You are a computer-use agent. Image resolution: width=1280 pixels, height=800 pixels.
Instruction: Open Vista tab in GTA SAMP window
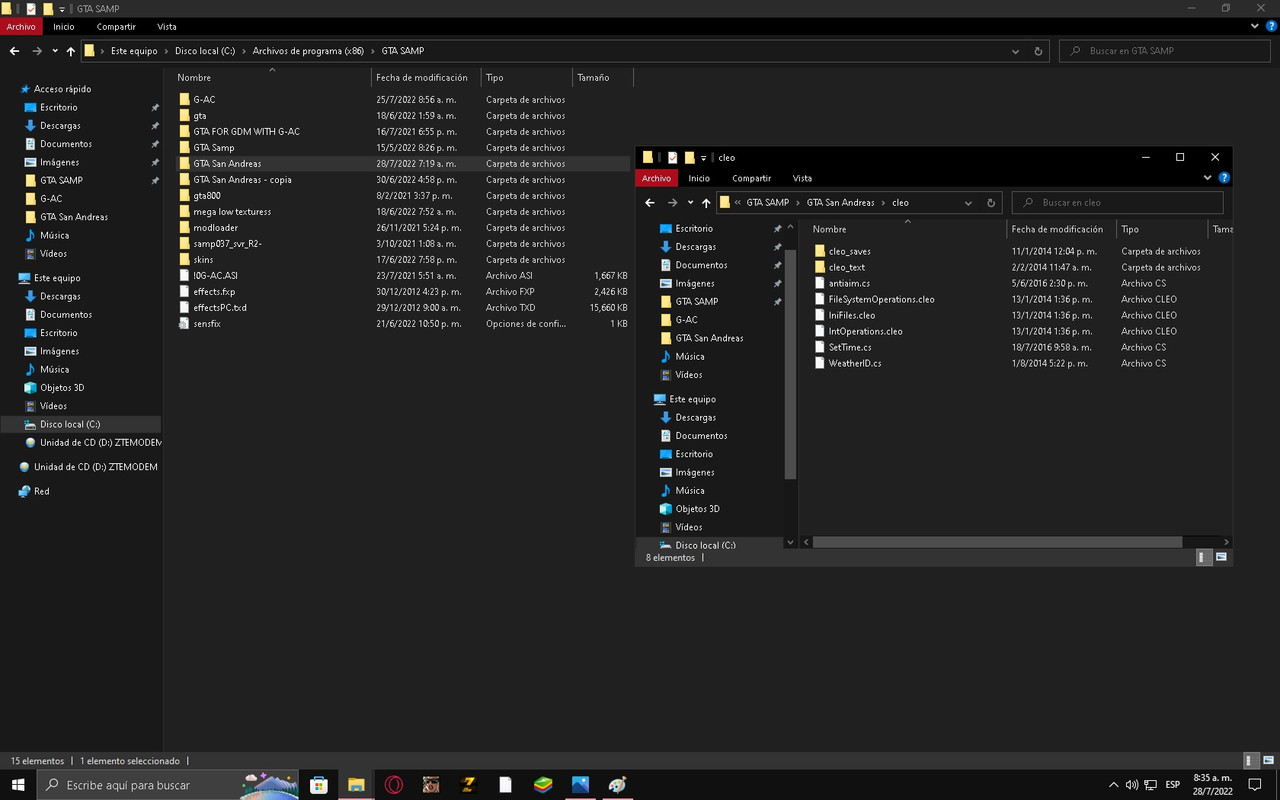(x=167, y=27)
